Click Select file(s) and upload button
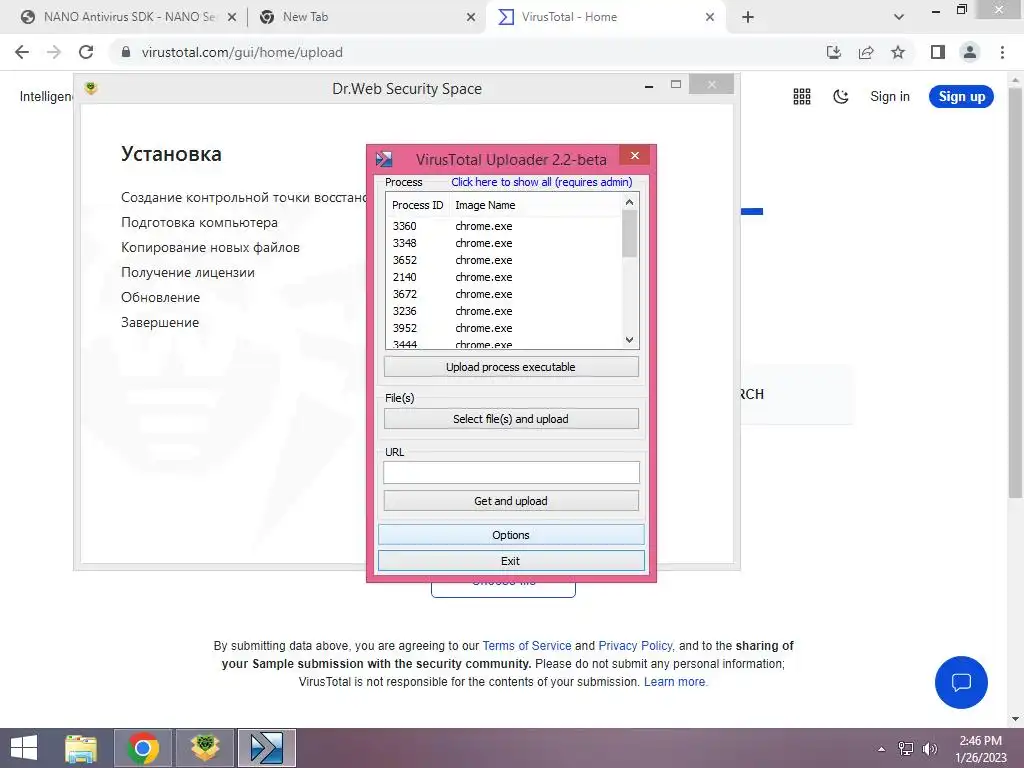The height and width of the screenshot is (768, 1024). (x=511, y=419)
